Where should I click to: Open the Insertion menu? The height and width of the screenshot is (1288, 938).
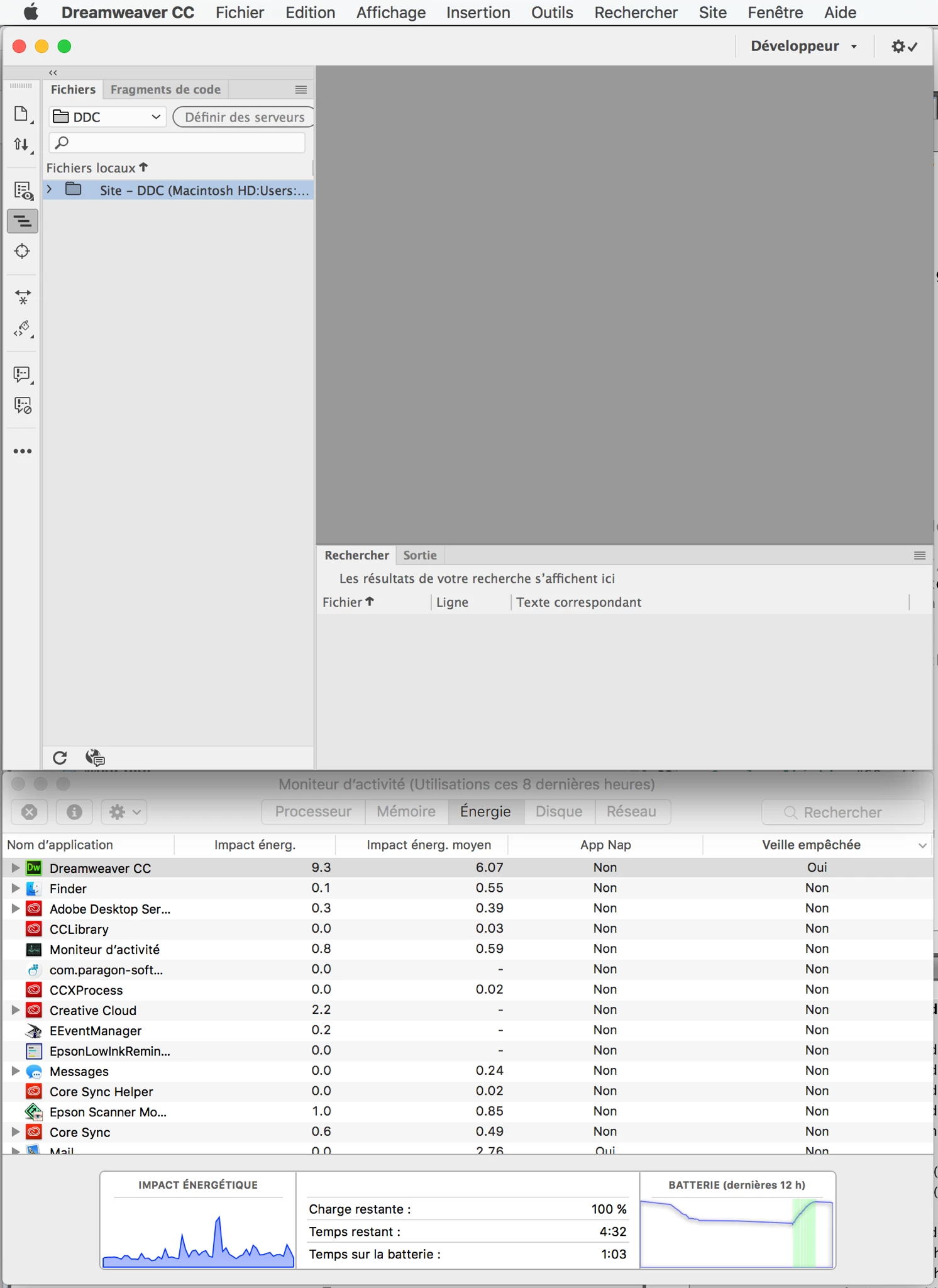click(478, 13)
